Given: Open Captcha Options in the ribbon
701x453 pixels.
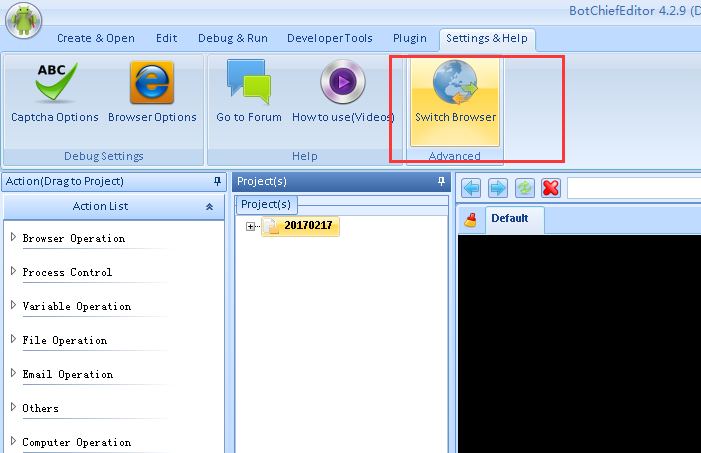Looking at the screenshot, I should point(55,93).
